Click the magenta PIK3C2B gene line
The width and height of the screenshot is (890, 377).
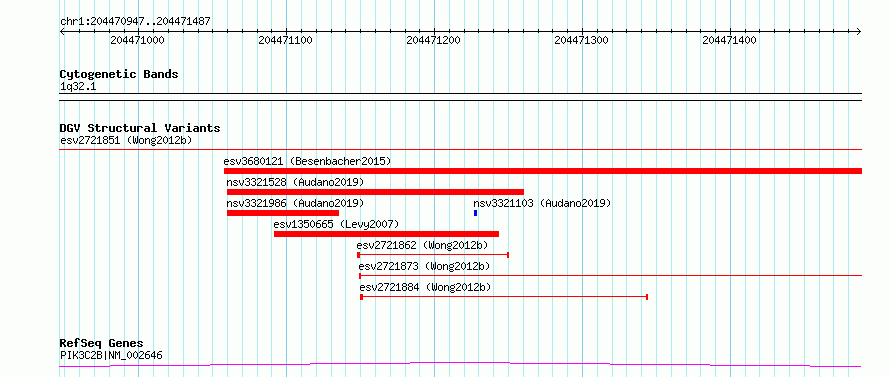(x=460, y=364)
